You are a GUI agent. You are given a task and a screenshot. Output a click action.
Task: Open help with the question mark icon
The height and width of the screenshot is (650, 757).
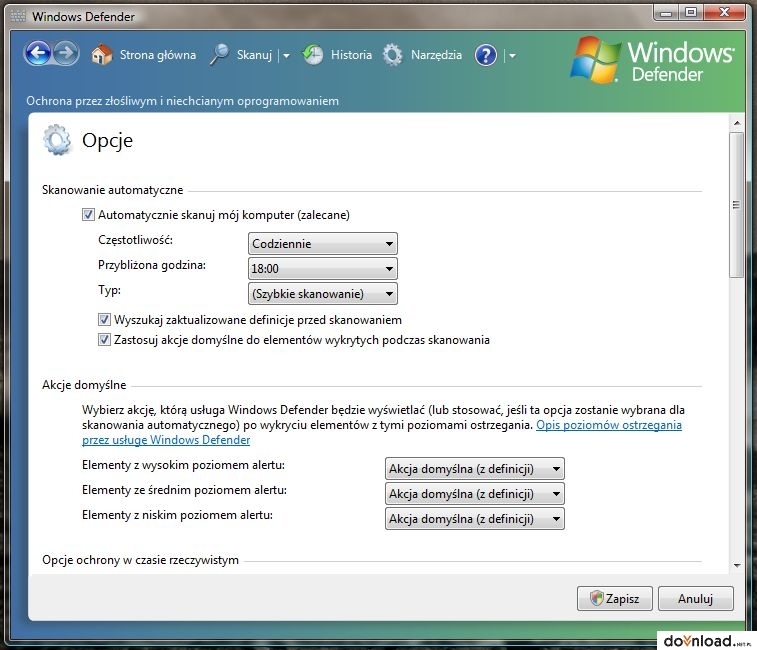(x=486, y=55)
